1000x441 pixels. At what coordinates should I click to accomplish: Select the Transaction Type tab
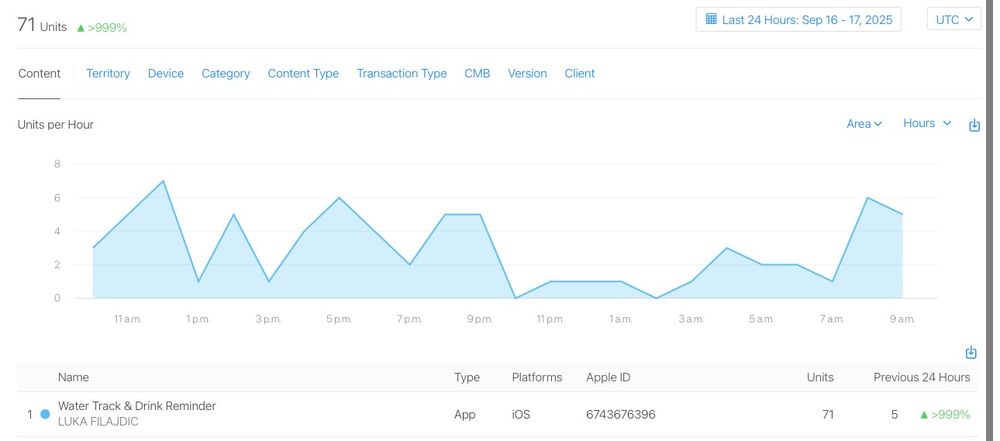coord(402,73)
